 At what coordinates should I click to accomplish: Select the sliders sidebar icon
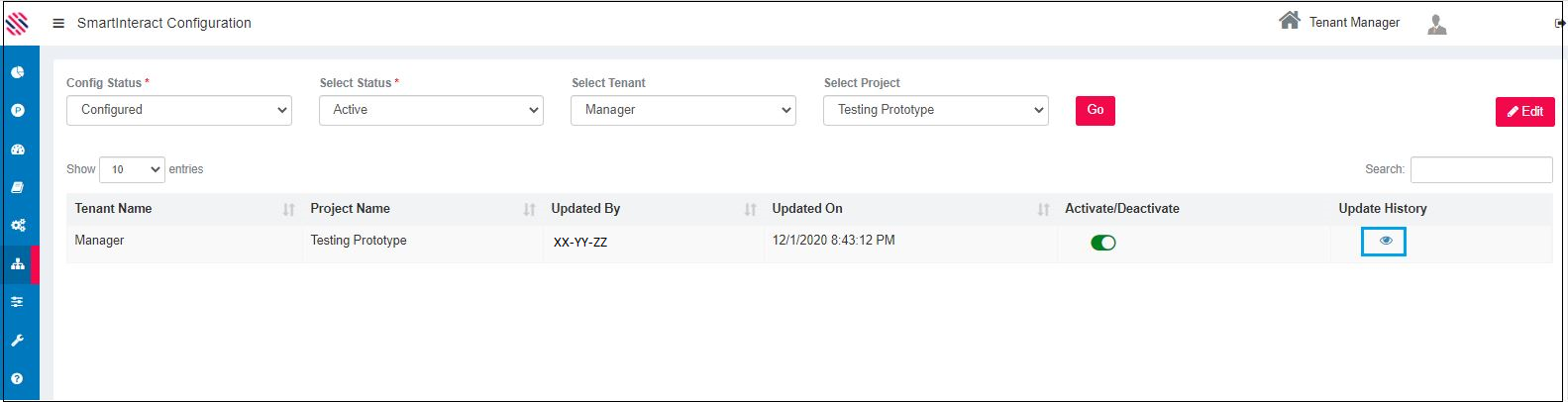[18, 302]
